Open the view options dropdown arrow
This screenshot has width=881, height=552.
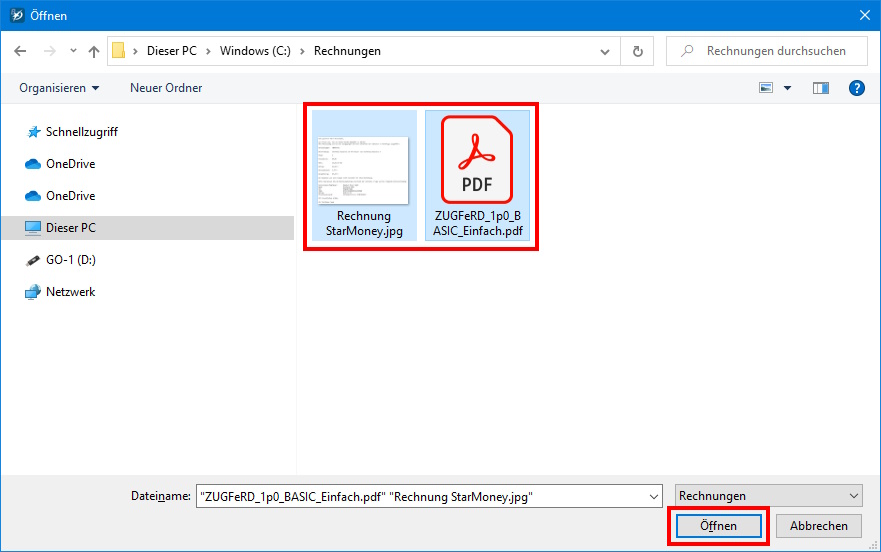click(788, 88)
